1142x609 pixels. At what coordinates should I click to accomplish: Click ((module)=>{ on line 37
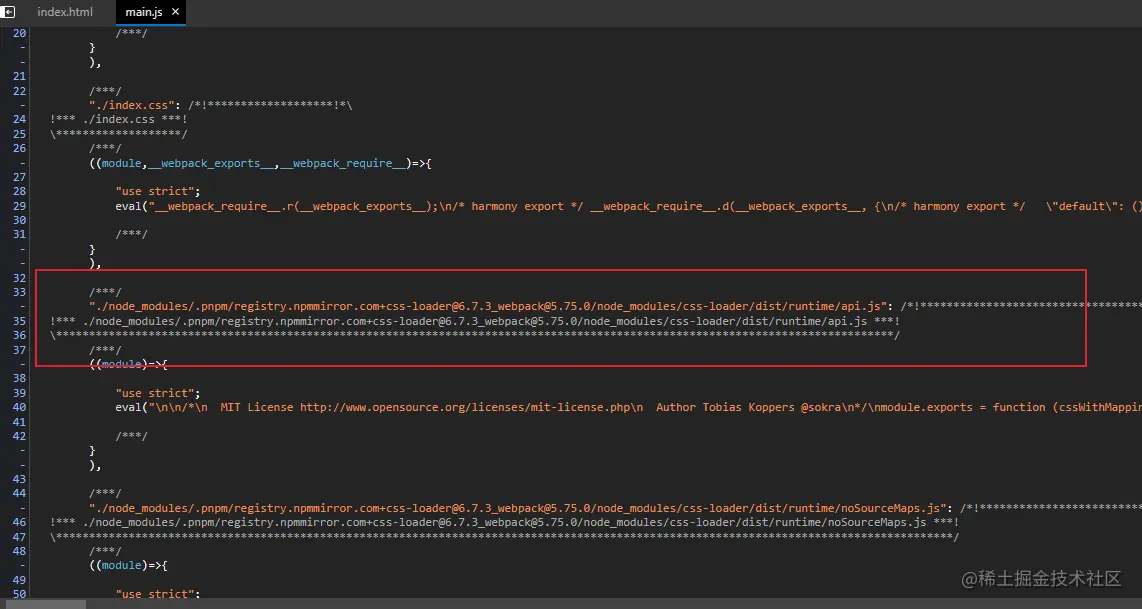pos(129,364)
